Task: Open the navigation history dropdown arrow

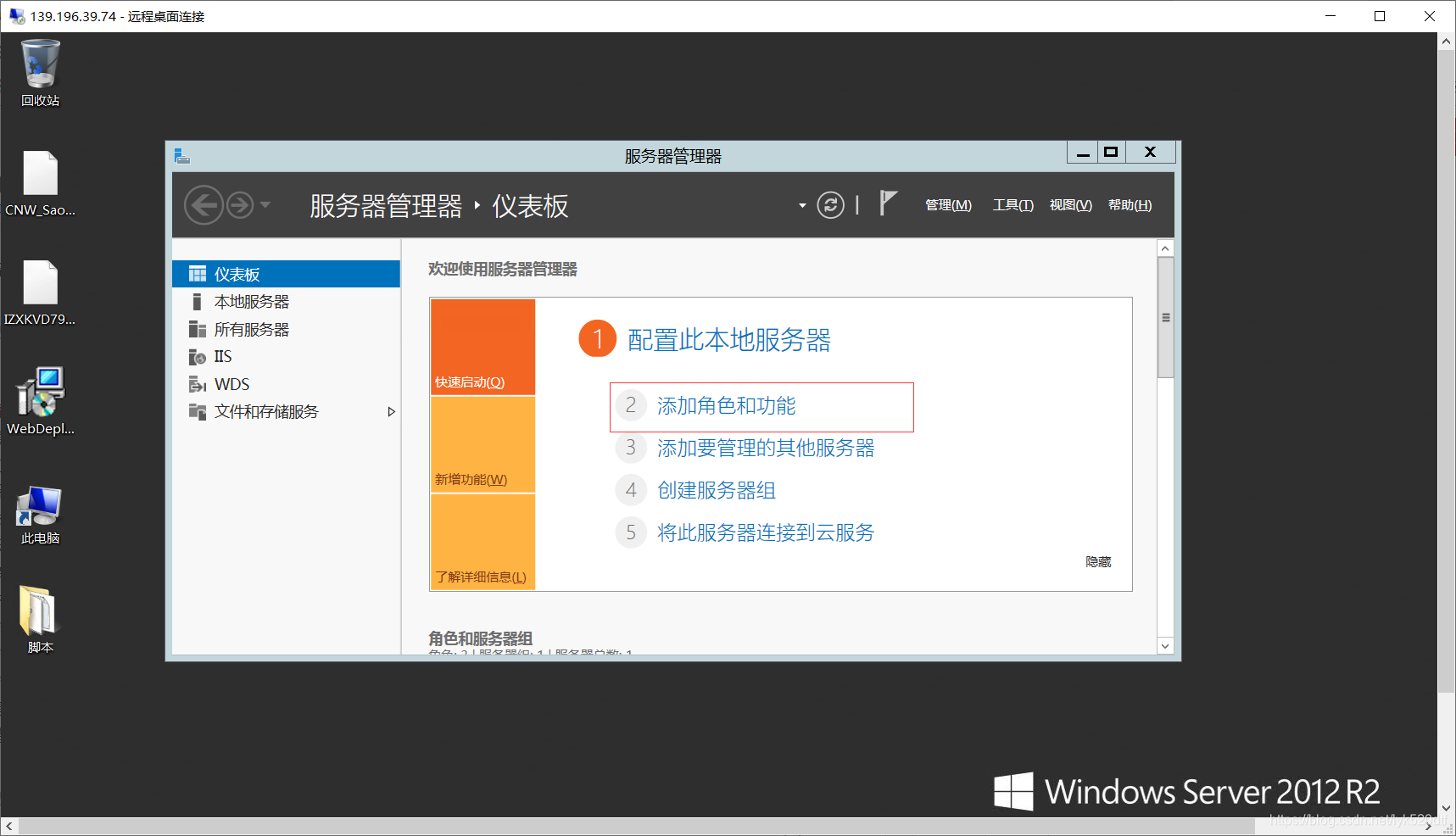Action: pyautogui.click(x=265, y=204)
